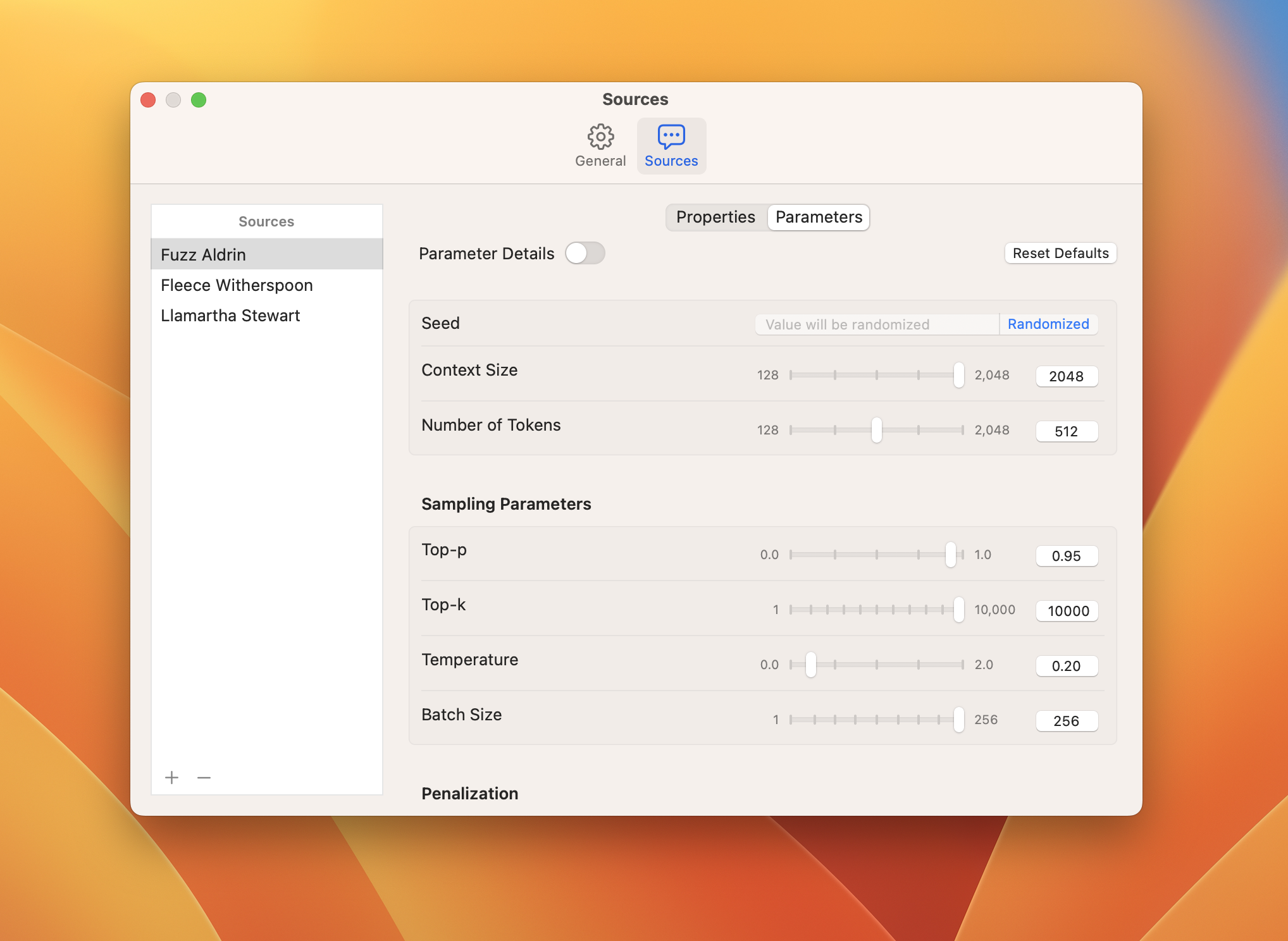Click the Top-k slider knob
Screen dimensions: 1288x941
pos(958,610)
